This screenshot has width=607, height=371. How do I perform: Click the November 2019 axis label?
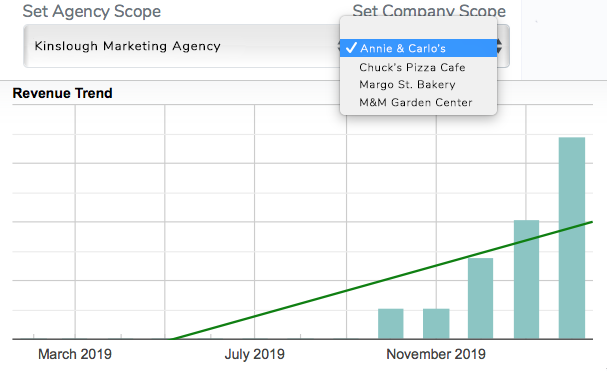436,354
